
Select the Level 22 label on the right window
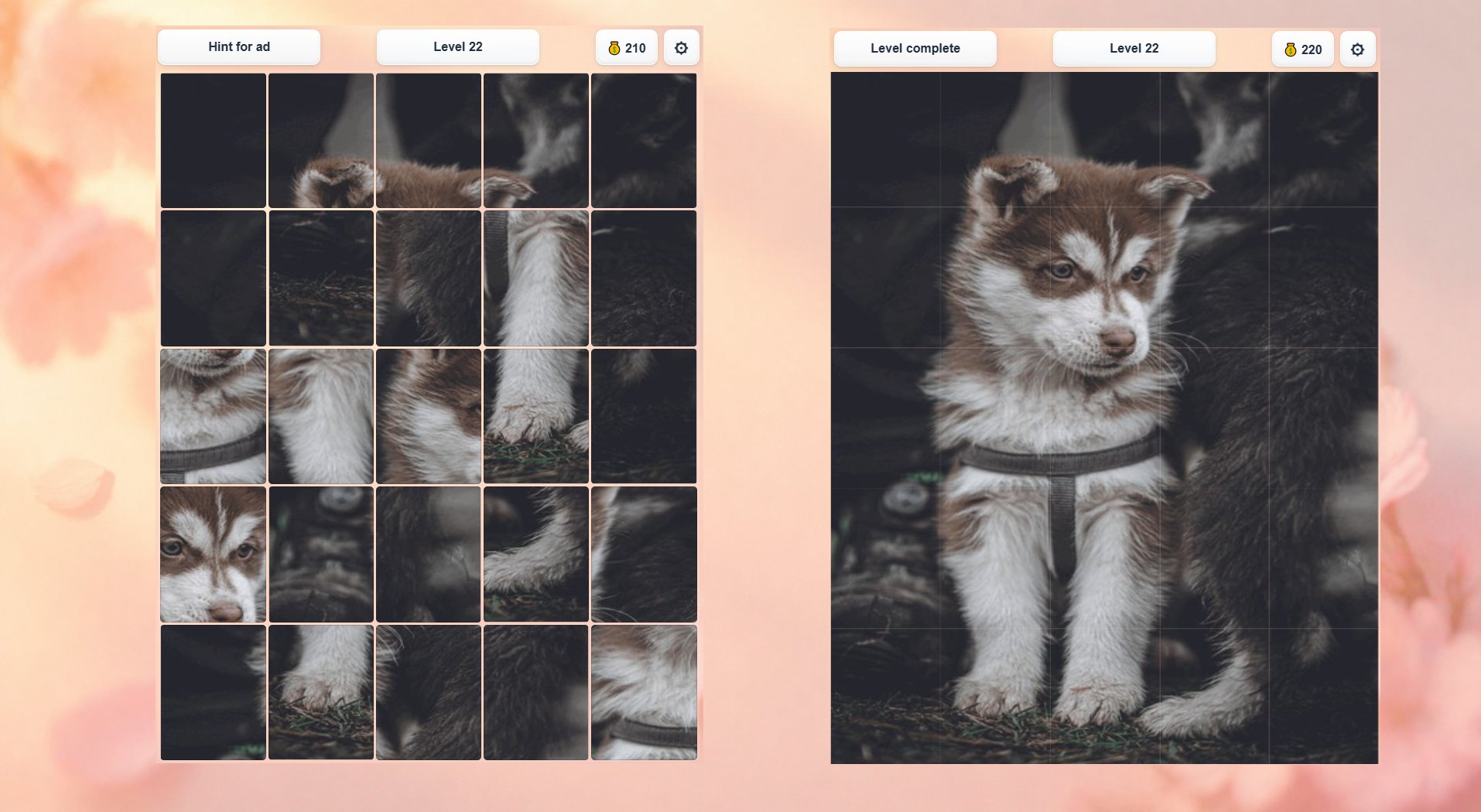point(1133,48)
